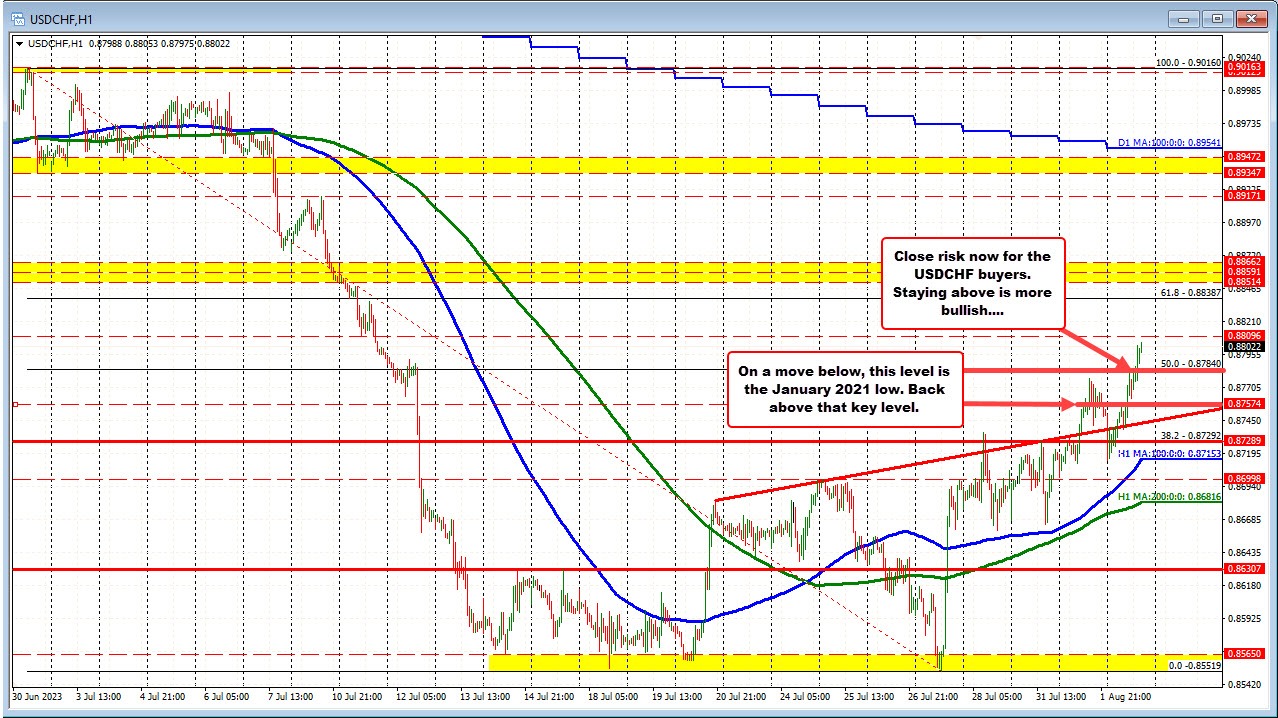Click the current price marker 0.88022
Viewport: 1278px width, 718px height.
click(x=1244, y=345)
